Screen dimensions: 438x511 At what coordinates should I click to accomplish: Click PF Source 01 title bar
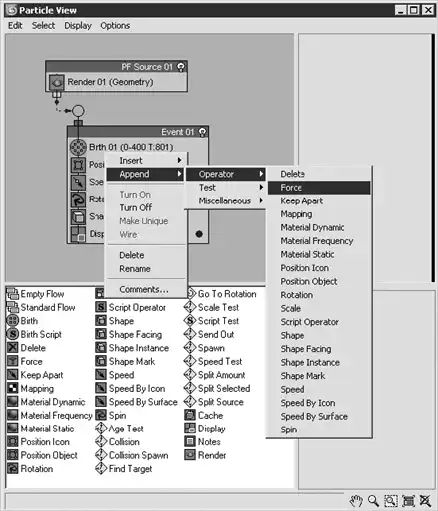coord(116,67)
